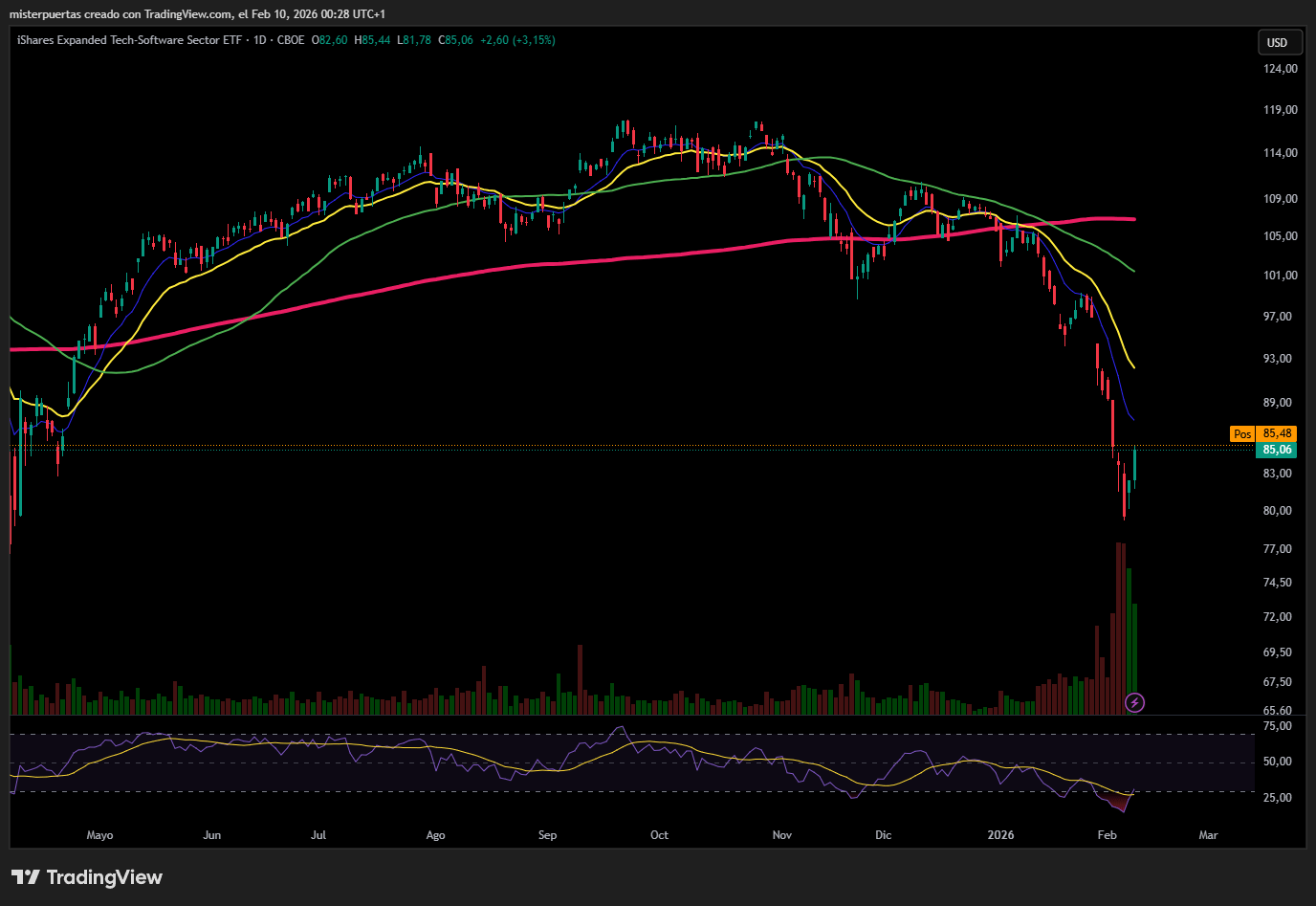Click the RSI 25,00 scale label
The width and height of the screenshot is (1316, 906).
click(1278, 798)
